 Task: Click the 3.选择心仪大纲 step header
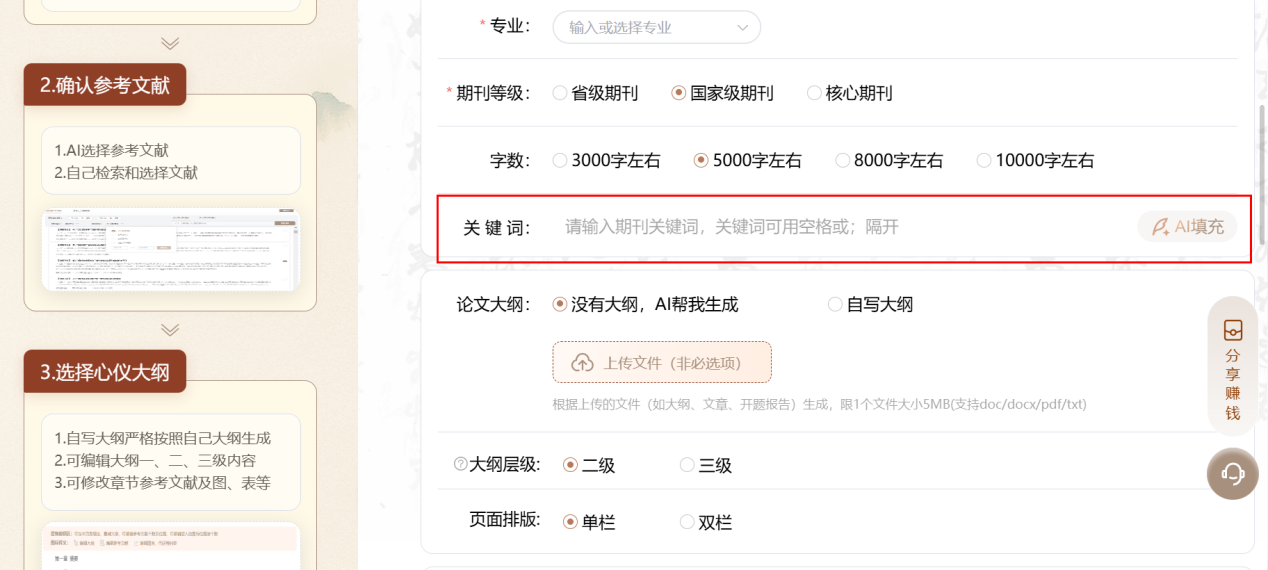tap(105, 372)
